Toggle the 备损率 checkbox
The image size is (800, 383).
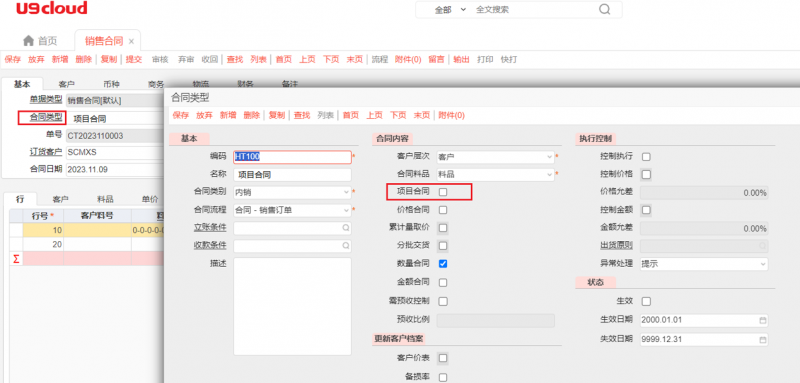pos(443,377)
